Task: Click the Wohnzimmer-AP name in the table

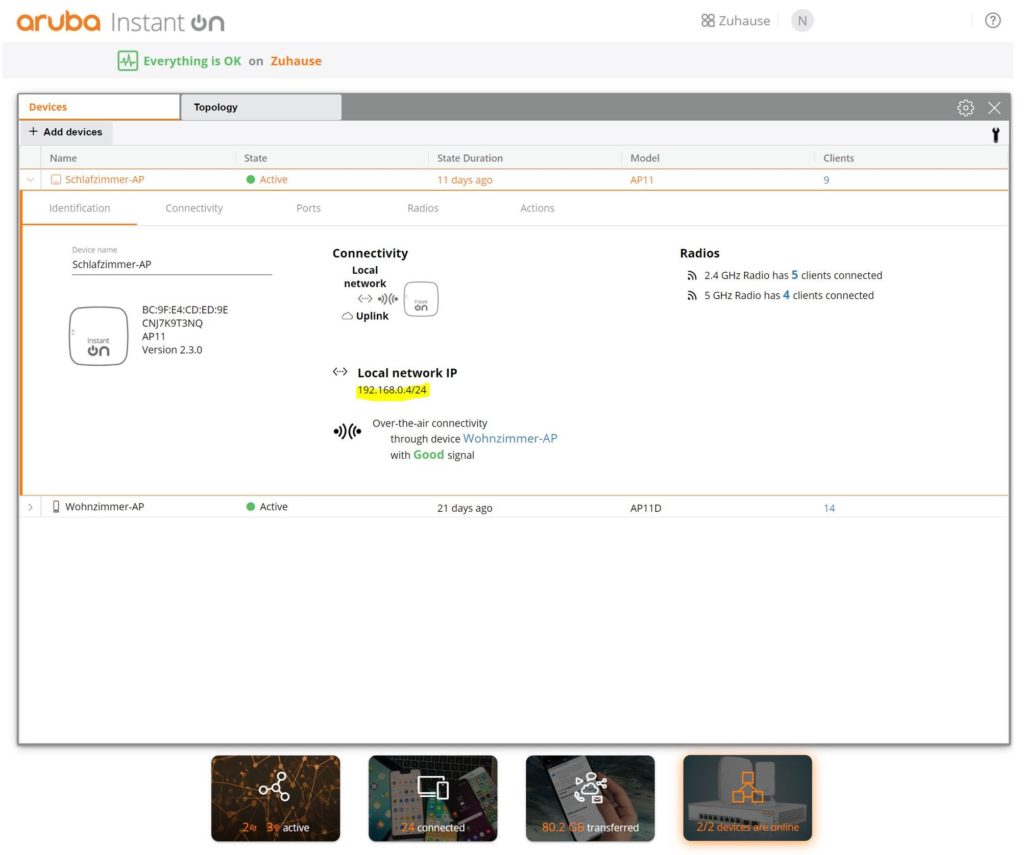Action: coord(104,507)
